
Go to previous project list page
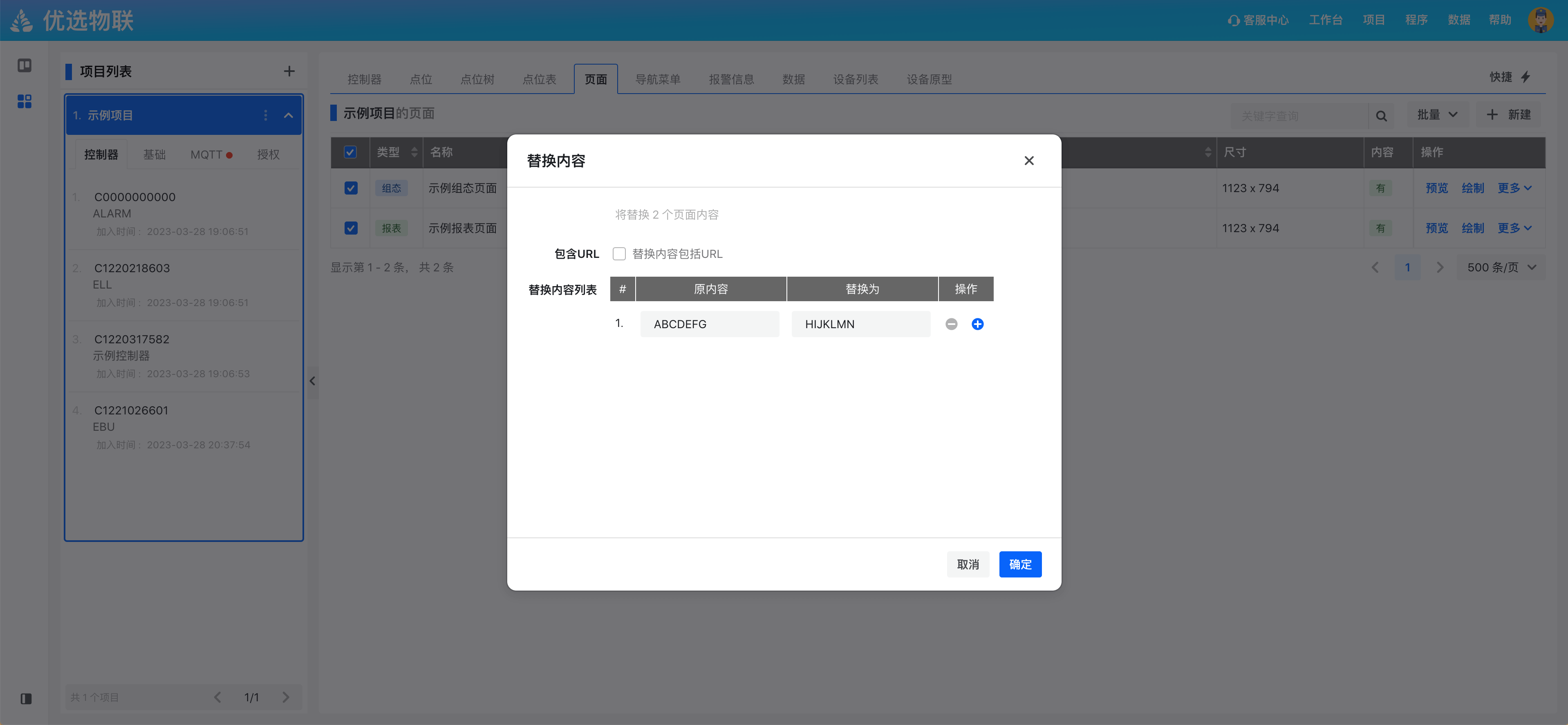(217, 697)
